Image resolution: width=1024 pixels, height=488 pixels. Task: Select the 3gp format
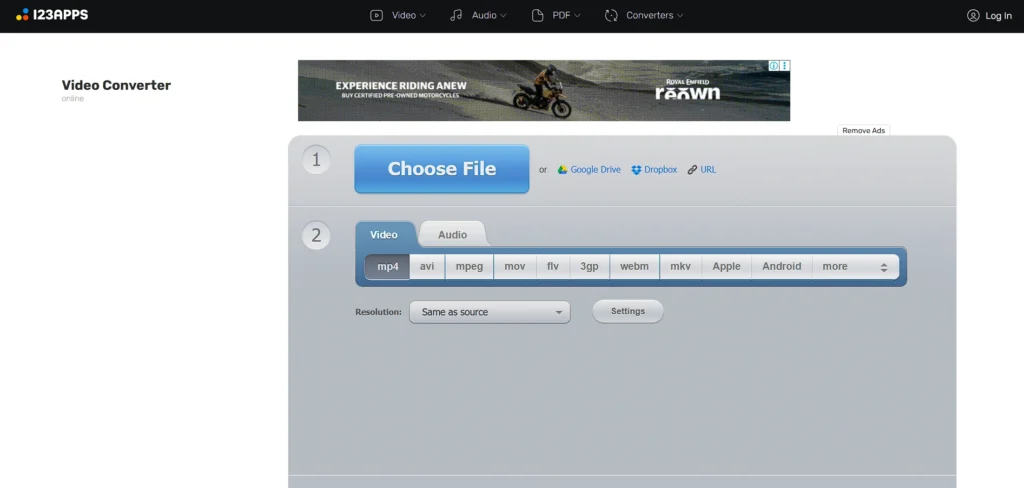tap(590, 267)
